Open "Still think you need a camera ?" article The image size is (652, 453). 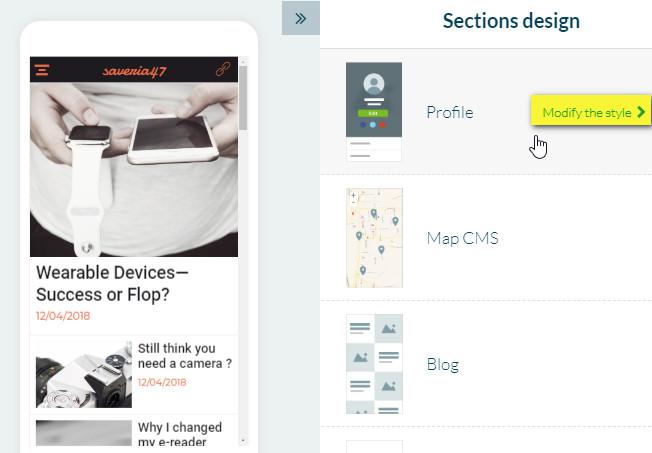(x=184, y=356)
